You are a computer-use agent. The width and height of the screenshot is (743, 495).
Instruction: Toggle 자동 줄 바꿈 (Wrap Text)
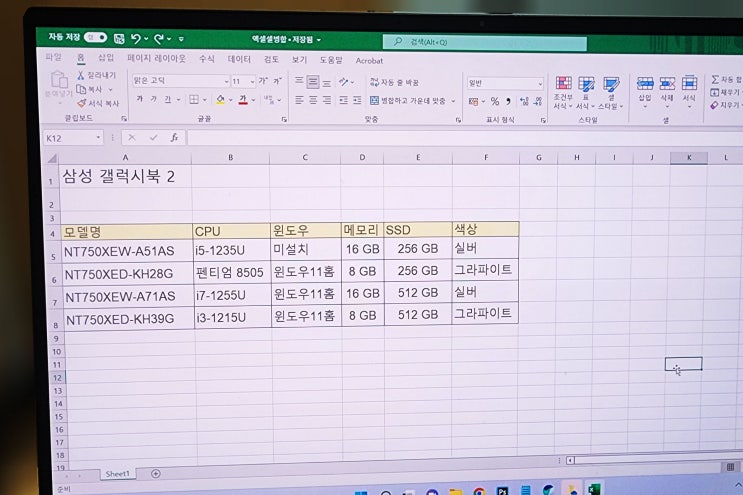coord(394,82)
